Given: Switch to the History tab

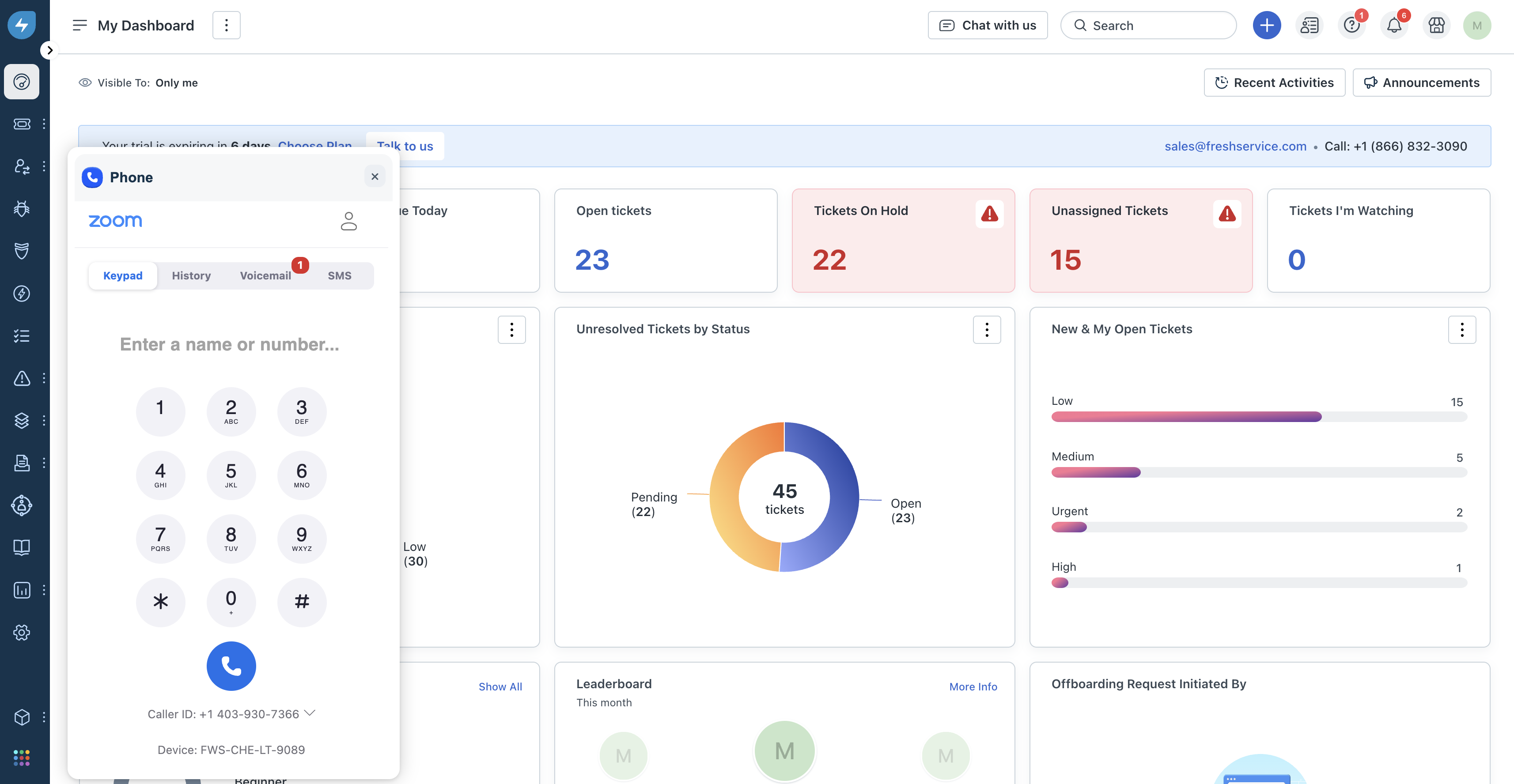Looking at the screenshot, I should point(191,275).
